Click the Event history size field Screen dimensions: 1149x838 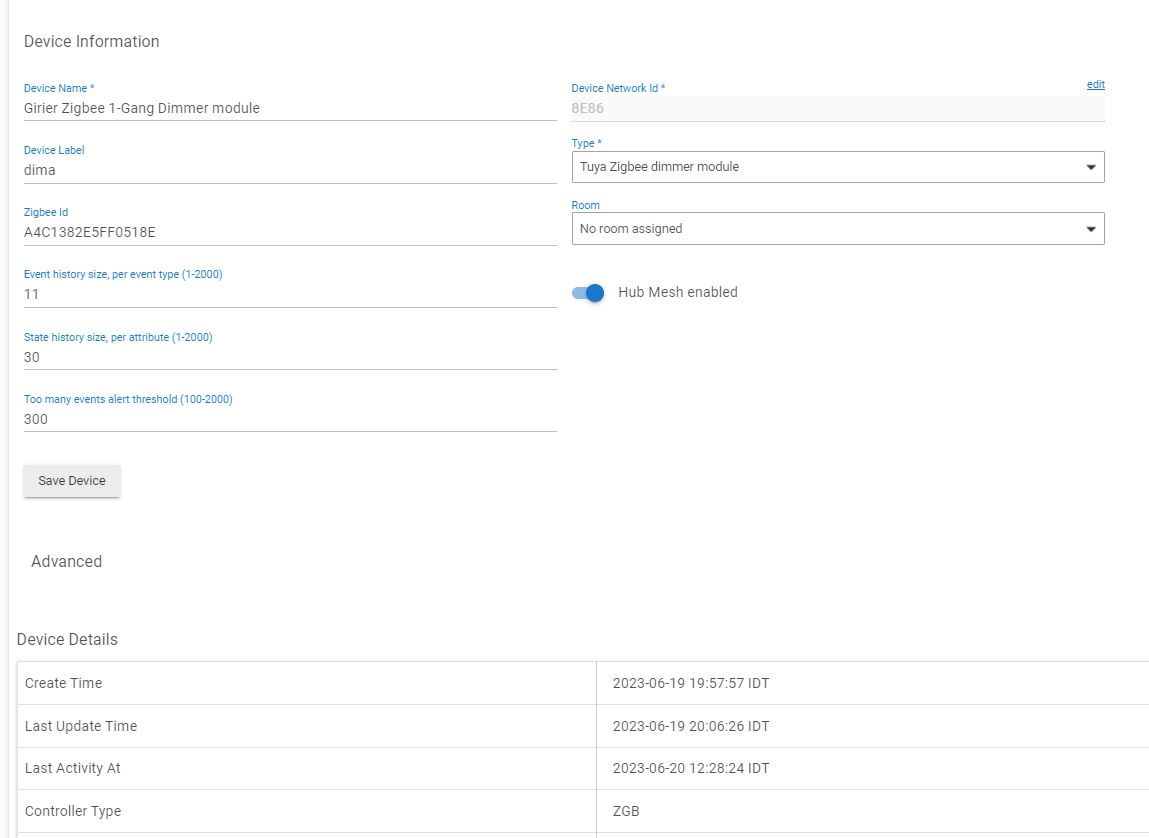289,294
